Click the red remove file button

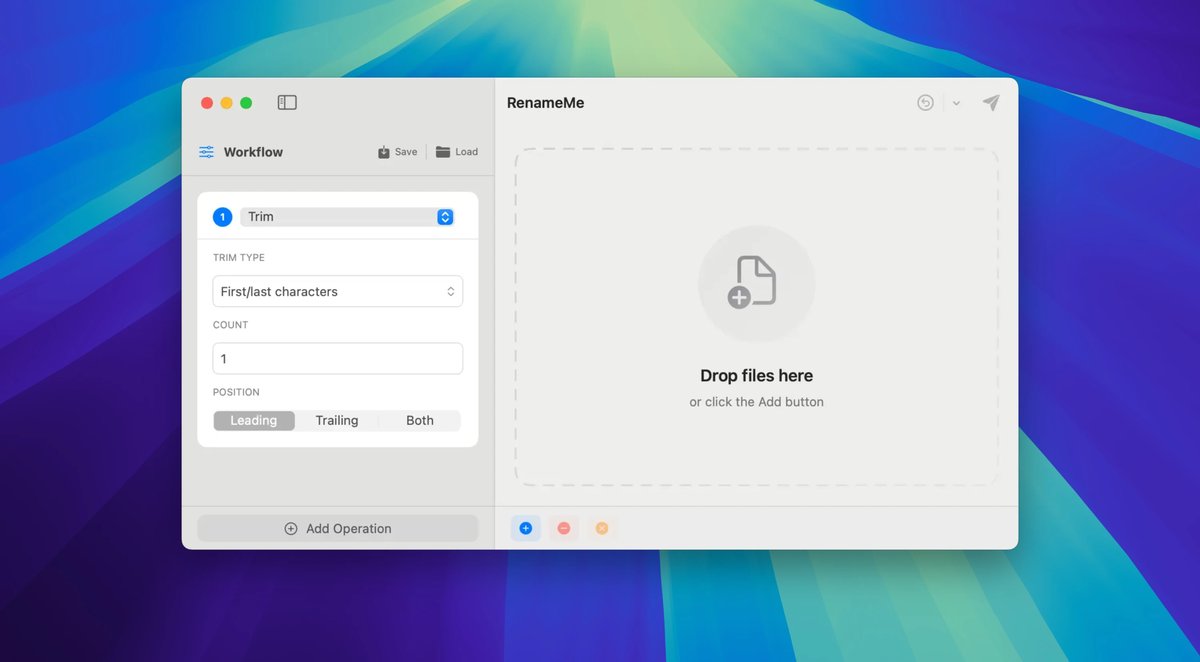(564, 528)
